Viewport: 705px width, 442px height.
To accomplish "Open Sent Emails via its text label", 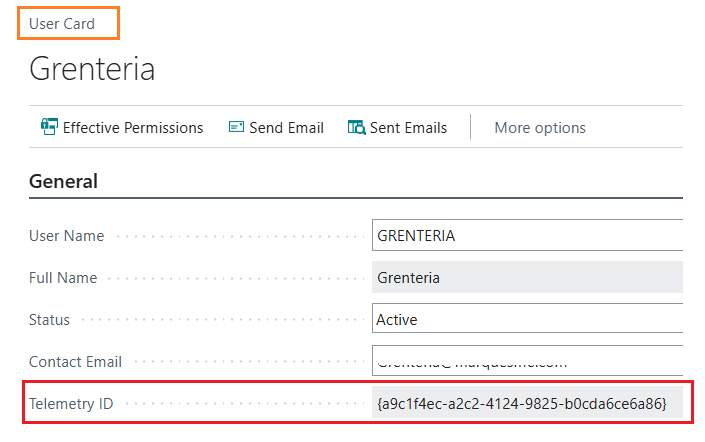I will point(408,127).
